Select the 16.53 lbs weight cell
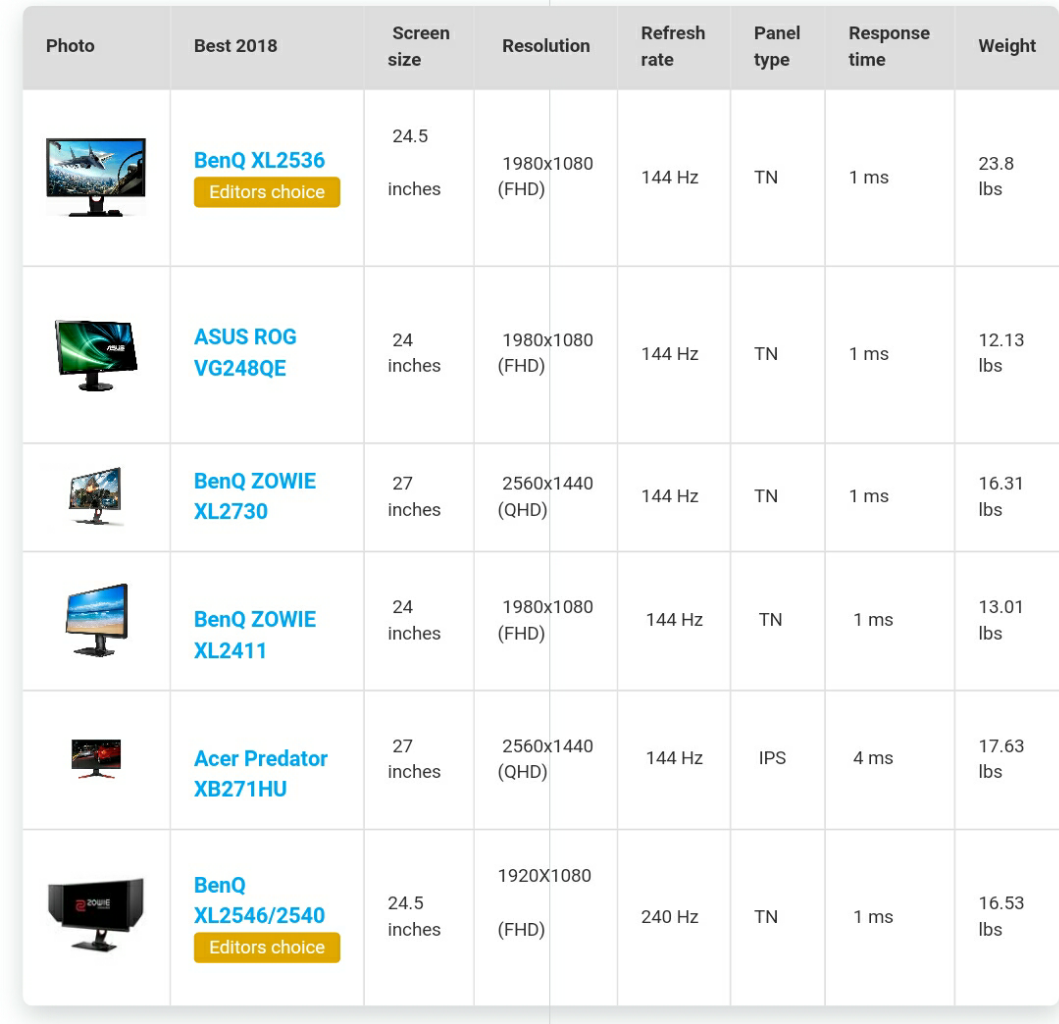Image resolution: width=1059 pixels, height=1024 pixels. [1002, 916]
